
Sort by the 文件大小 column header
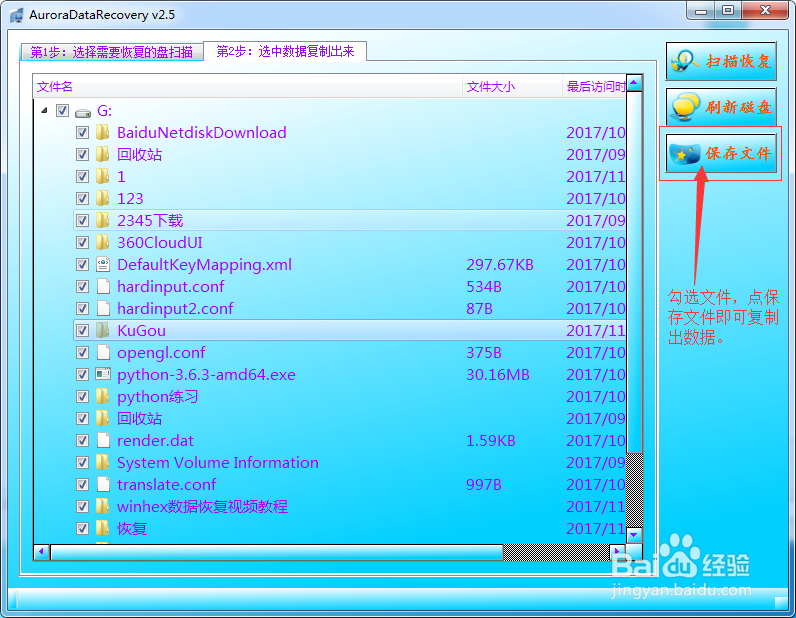tap(512, 87)
